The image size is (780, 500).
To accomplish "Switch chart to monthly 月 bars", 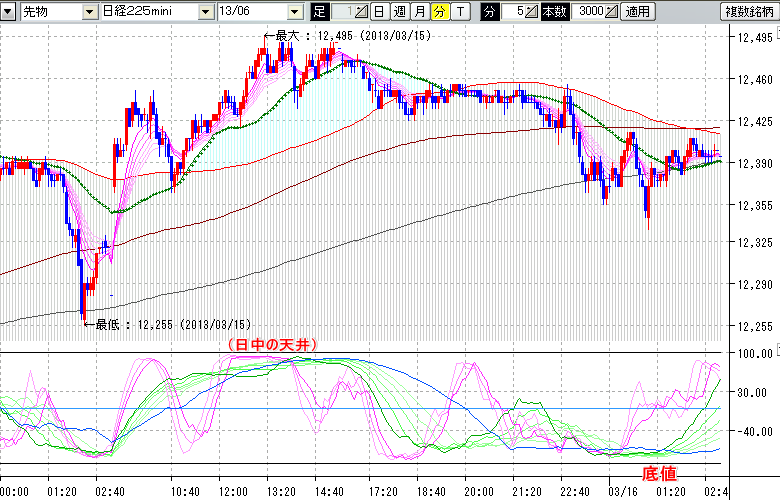I will 419,12.
